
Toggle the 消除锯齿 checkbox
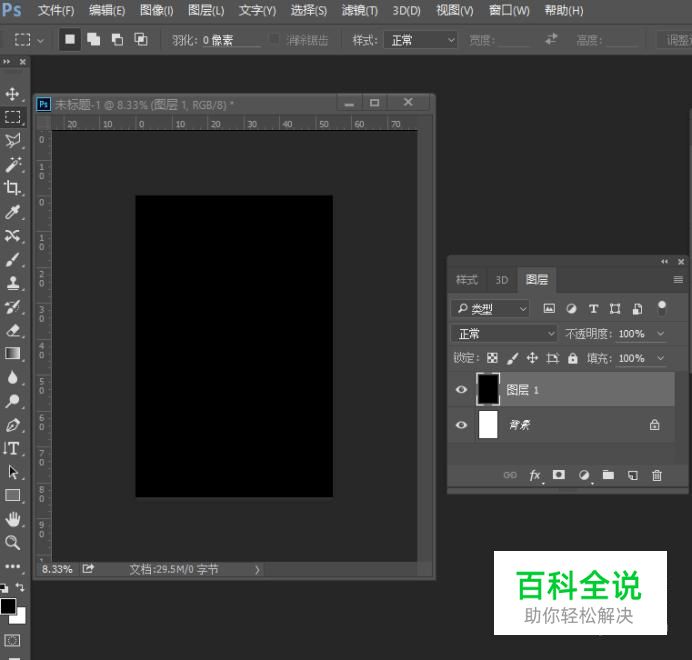[x=274, y=40]
